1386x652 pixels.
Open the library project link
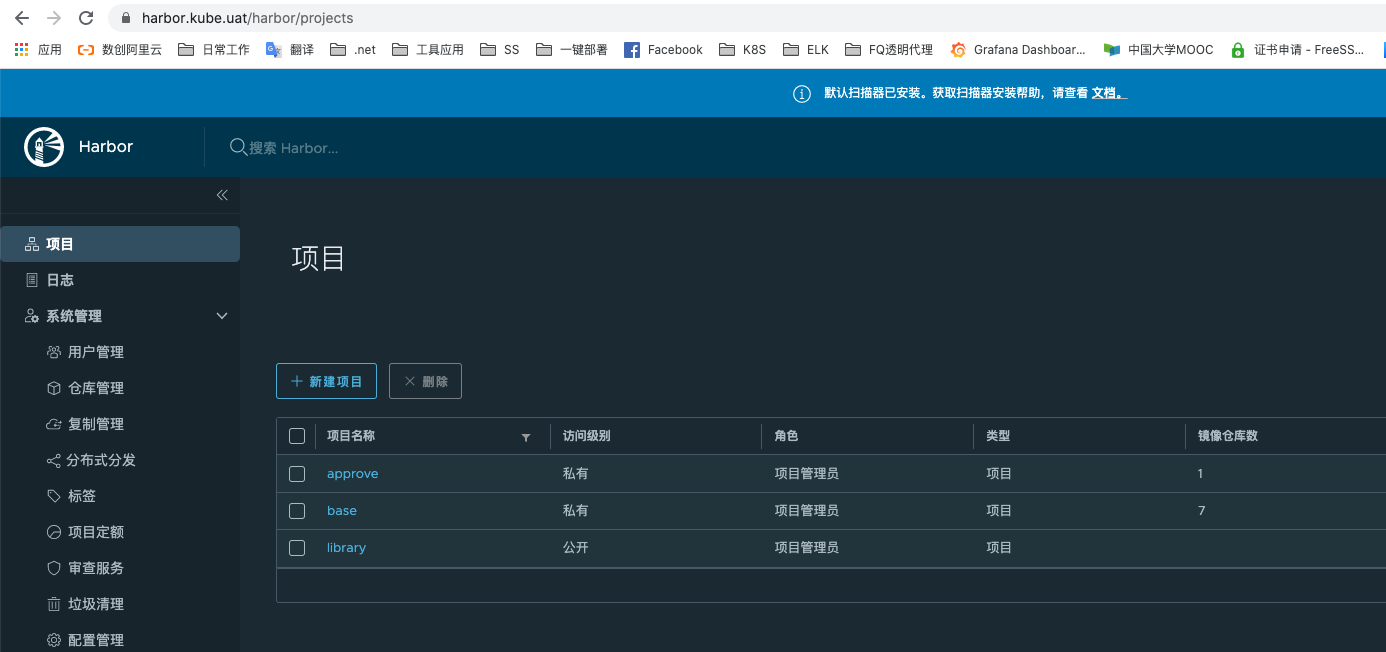346,548
